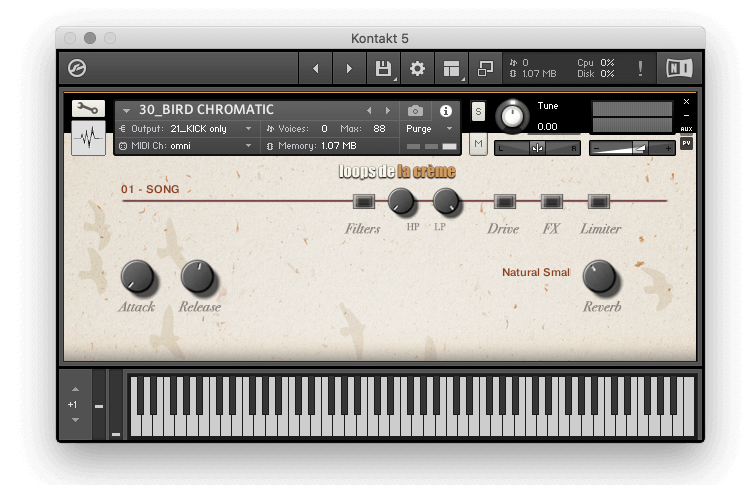This screenshot has height=485, width=745.
Task: Click the pan slider between L and R
Action: tap(537, 148)
